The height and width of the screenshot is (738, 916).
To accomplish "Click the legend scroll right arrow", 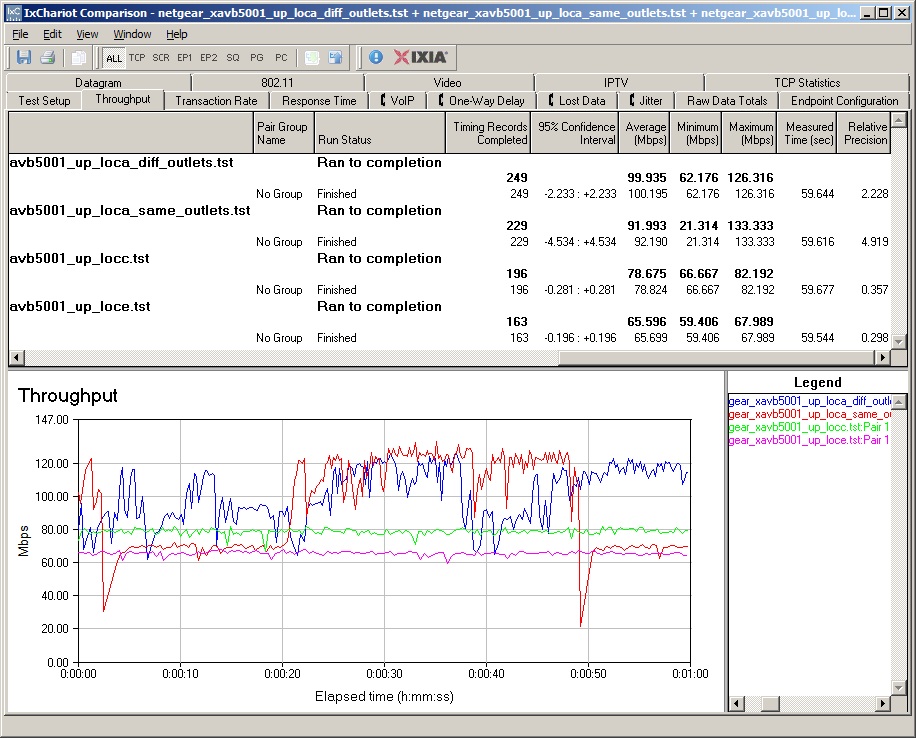I will click(x=884, y=704).
